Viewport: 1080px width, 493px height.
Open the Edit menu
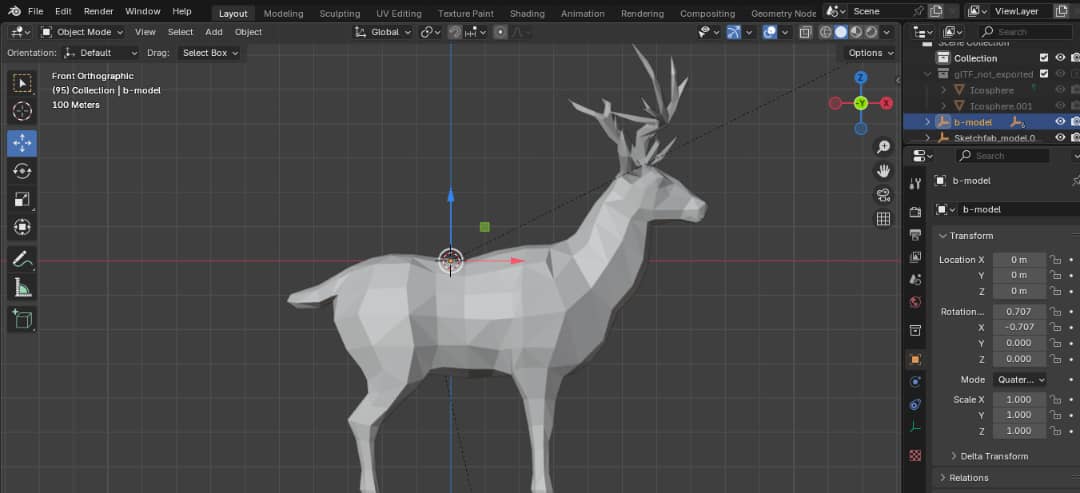coord(63,12)
